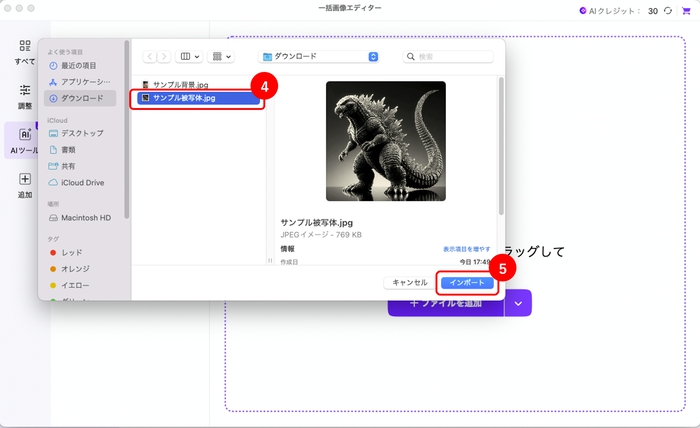Expand the arrow beside ファイルを追加
Screen dimensions: 700x428
click(518, 303)
